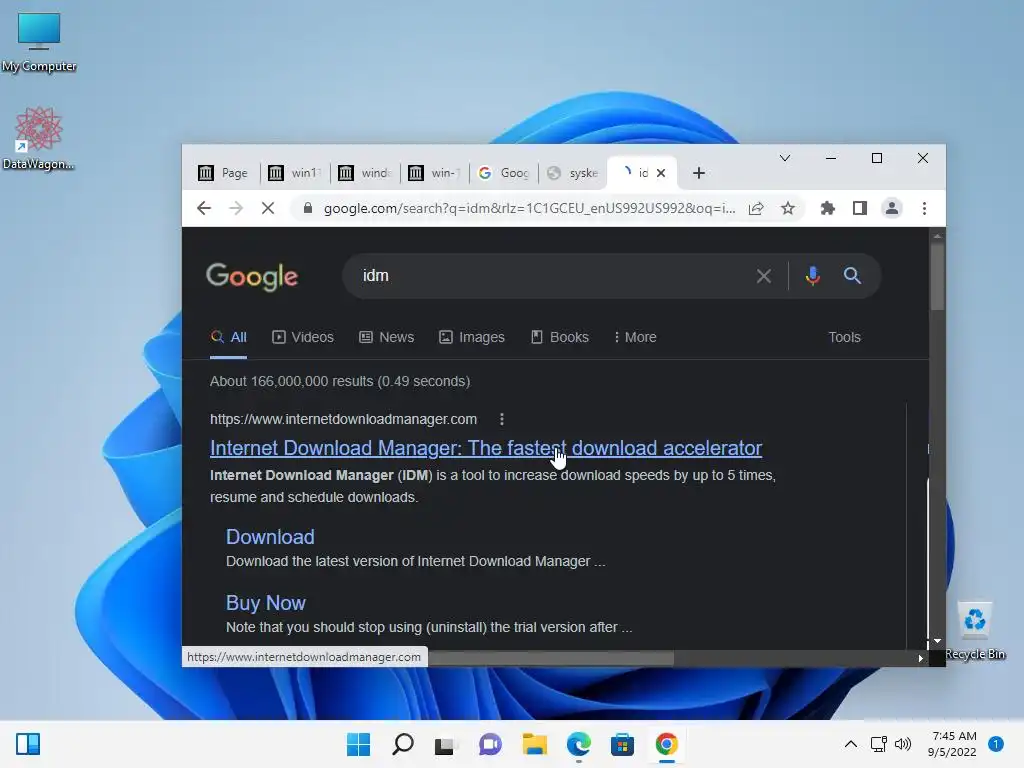Open File Explorer from the taskbar

click(535, 744)
